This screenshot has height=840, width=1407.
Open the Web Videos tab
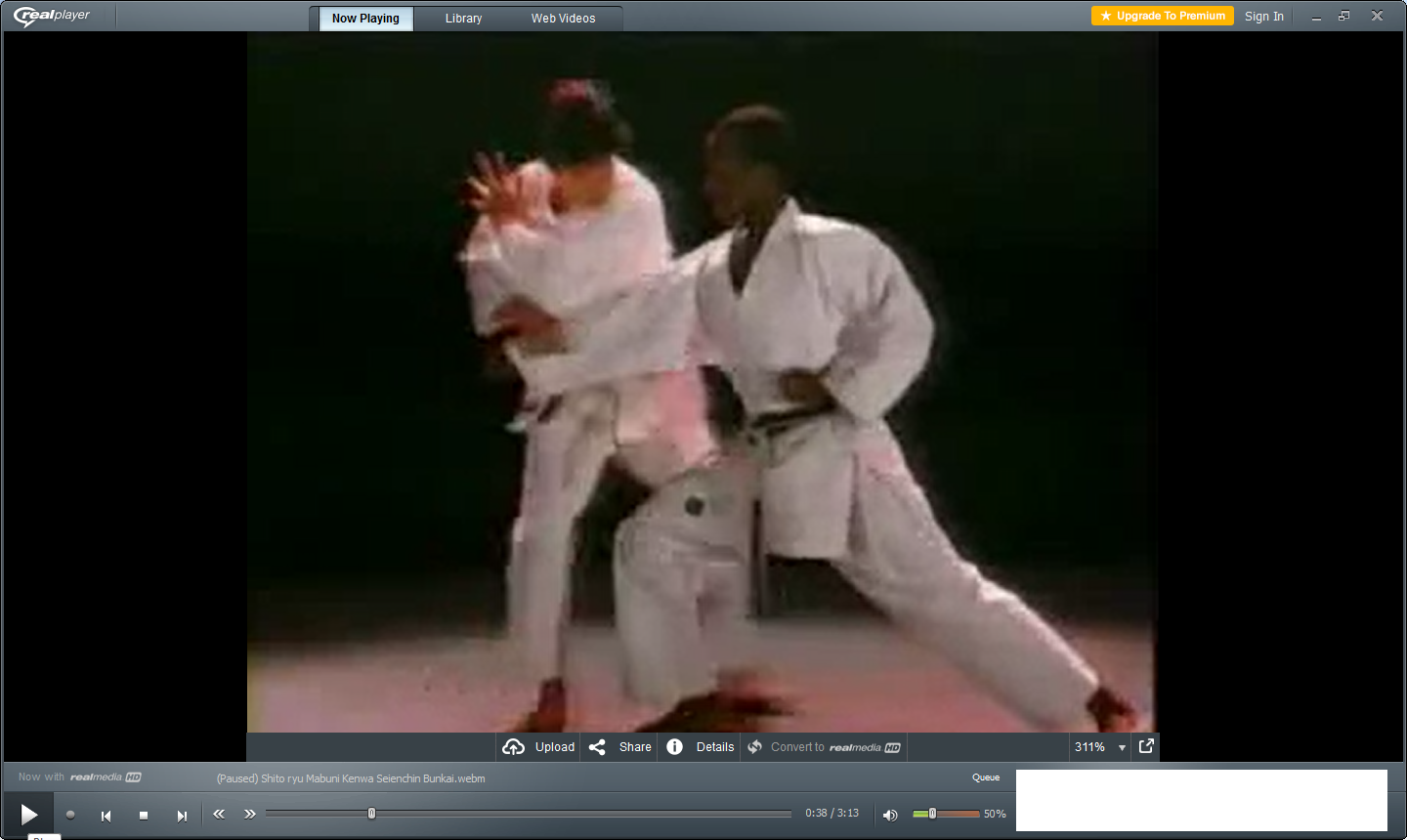pyautogui.click(x=562, y=18)
